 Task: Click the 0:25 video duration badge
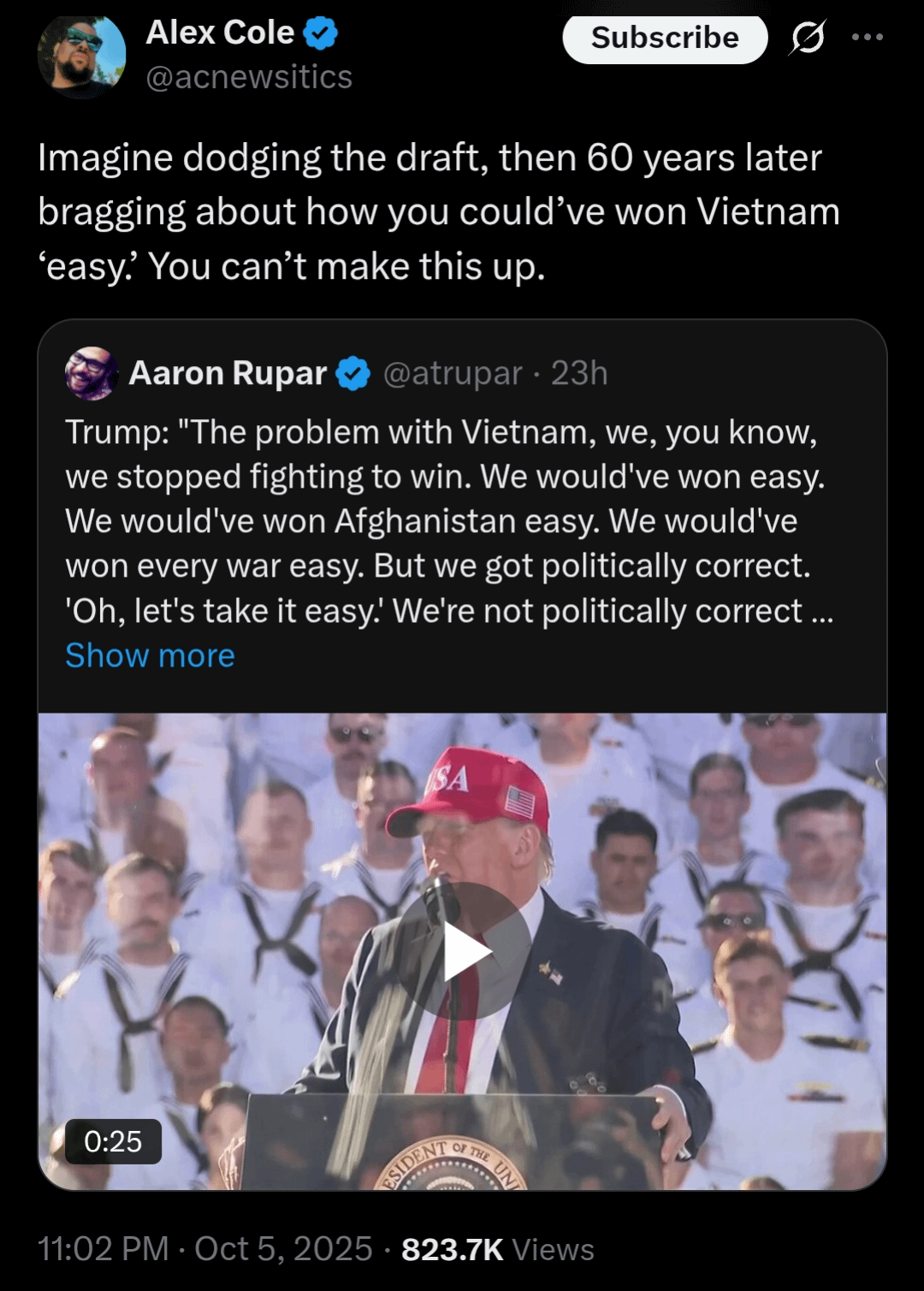113,1141
